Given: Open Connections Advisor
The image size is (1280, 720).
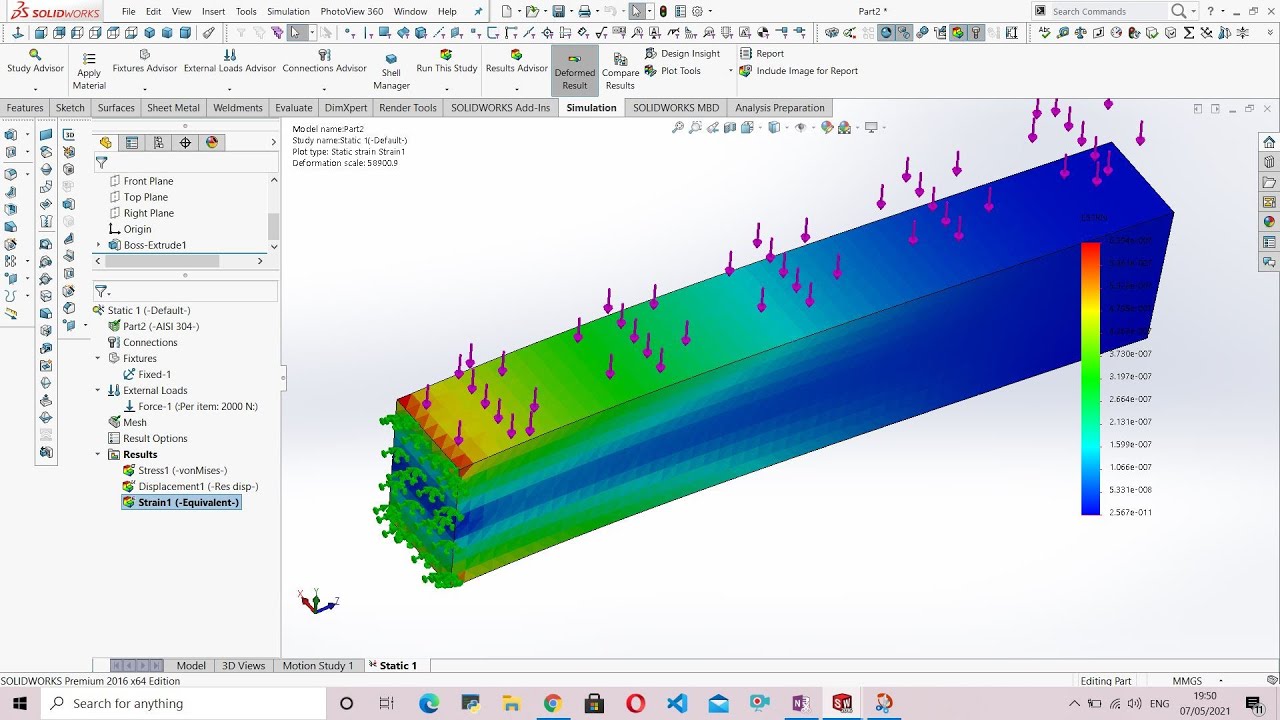Looking at the screenshot, I should (x=324, y=62).
